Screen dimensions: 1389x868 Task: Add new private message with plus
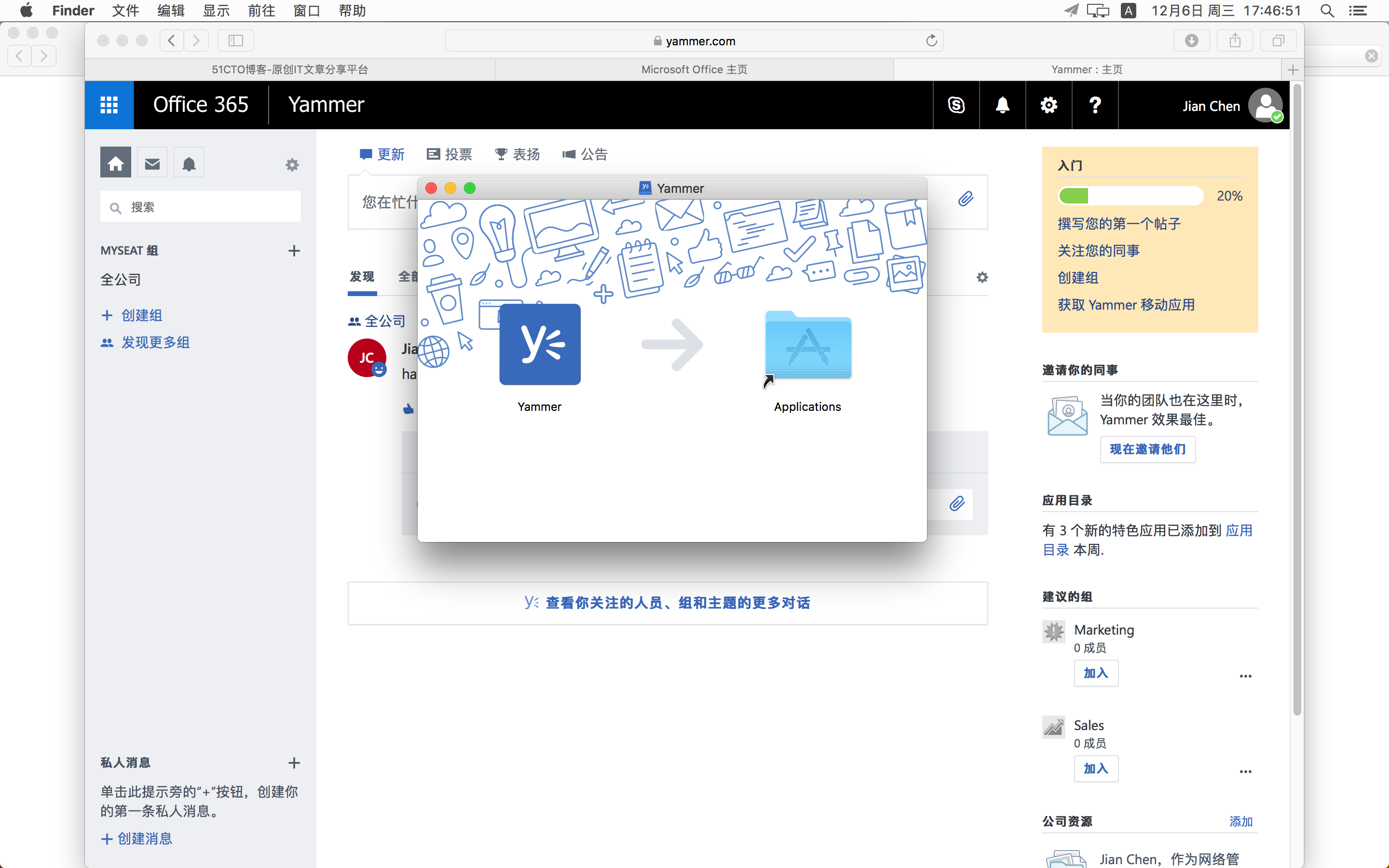(294, 763)
